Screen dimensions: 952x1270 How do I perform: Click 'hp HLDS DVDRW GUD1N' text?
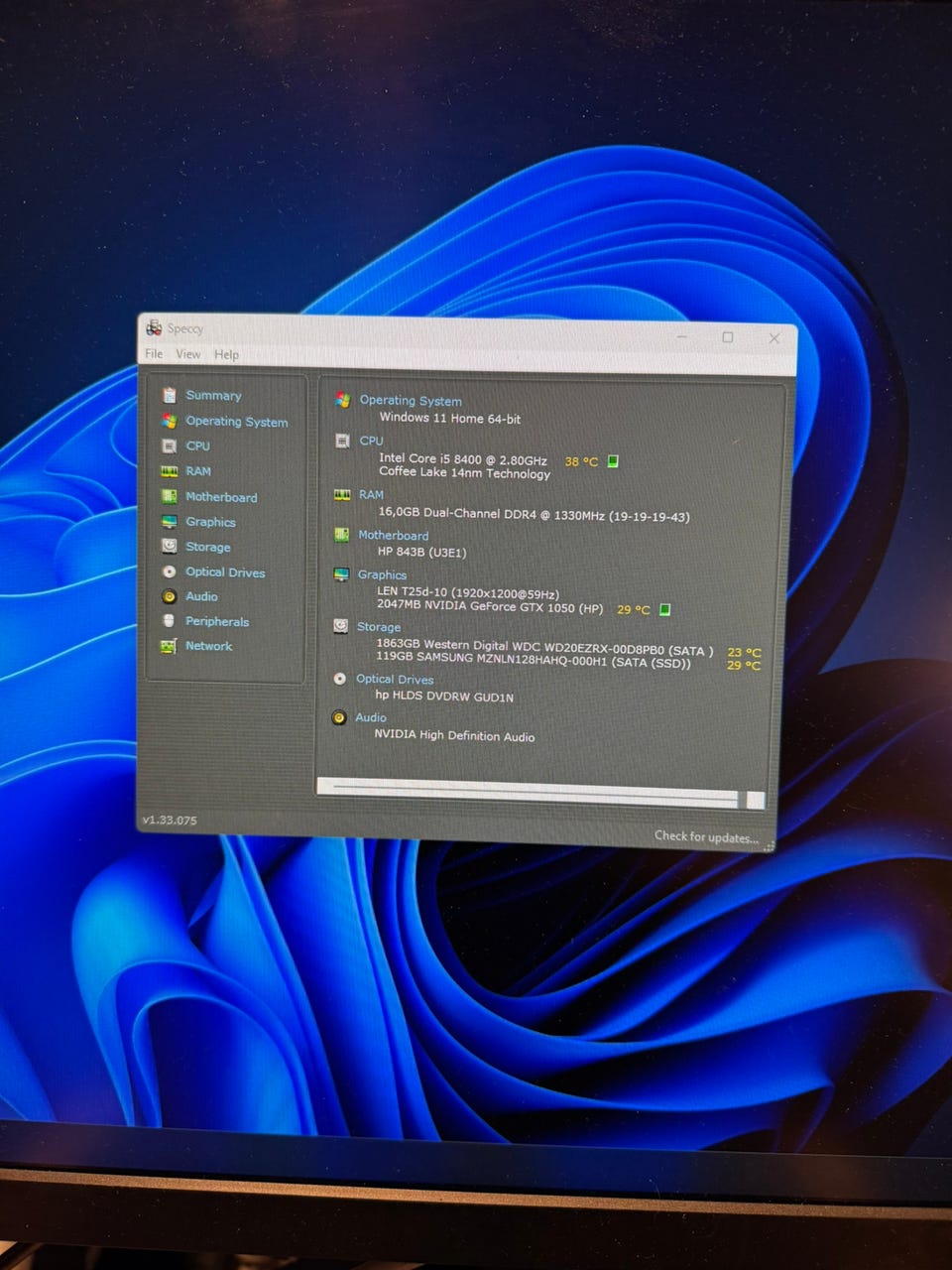click(x=444, y=697)
